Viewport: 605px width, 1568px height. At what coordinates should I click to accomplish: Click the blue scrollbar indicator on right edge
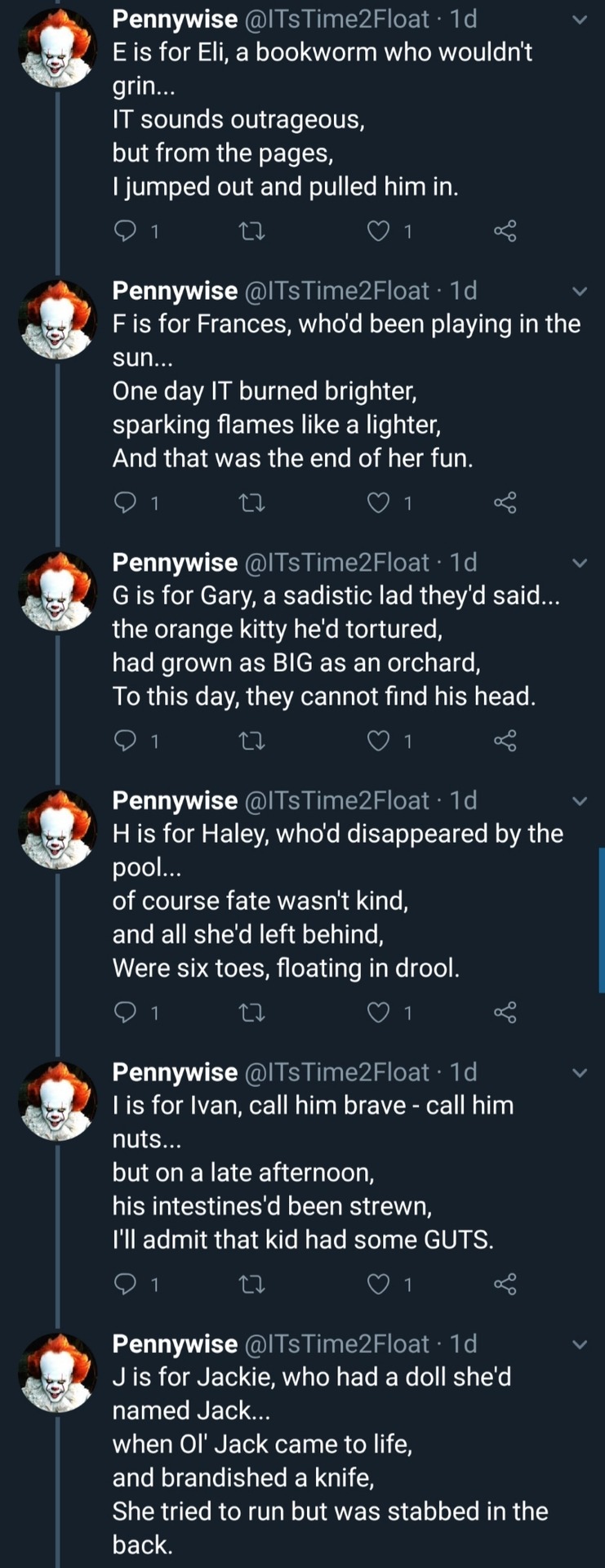pyautogui.click(x=602, y=920)
